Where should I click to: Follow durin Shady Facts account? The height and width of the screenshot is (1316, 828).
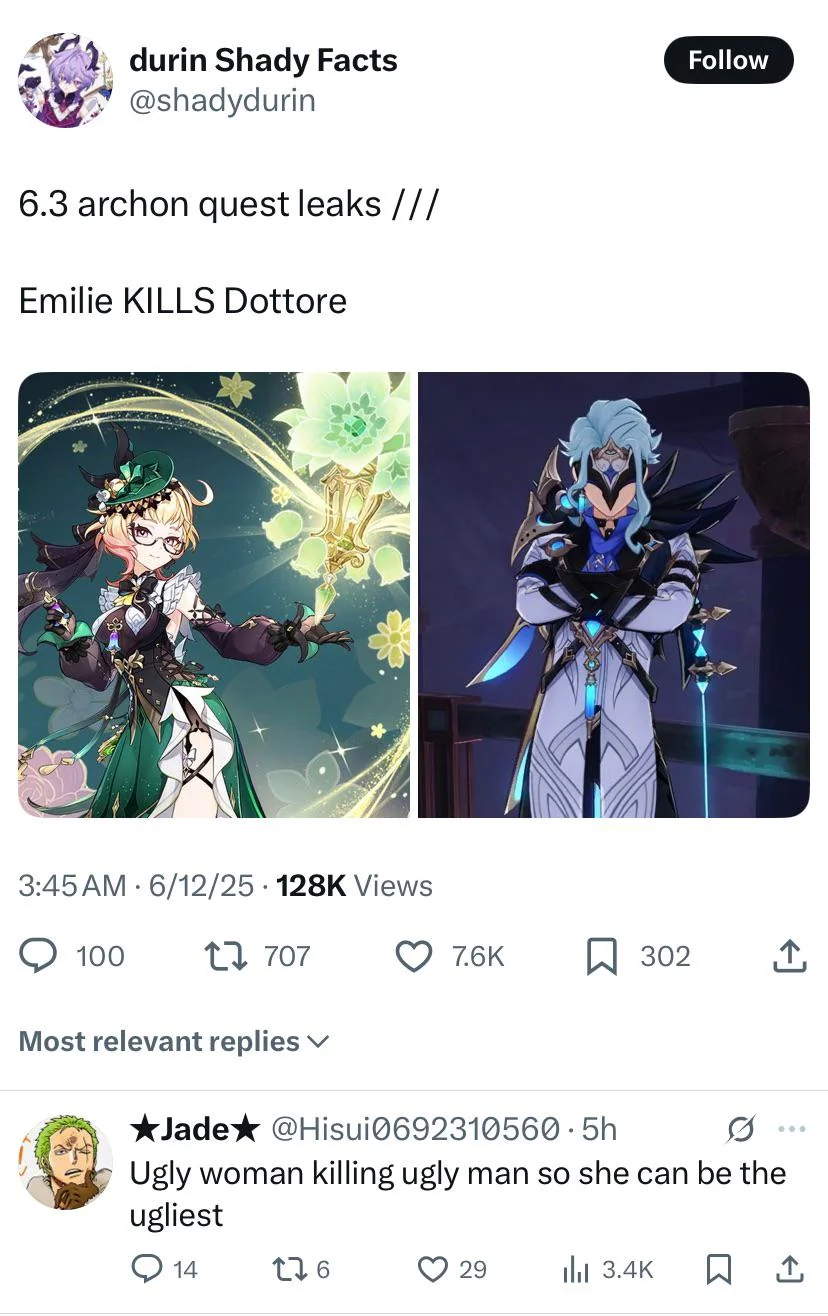[x=728, y=60]
